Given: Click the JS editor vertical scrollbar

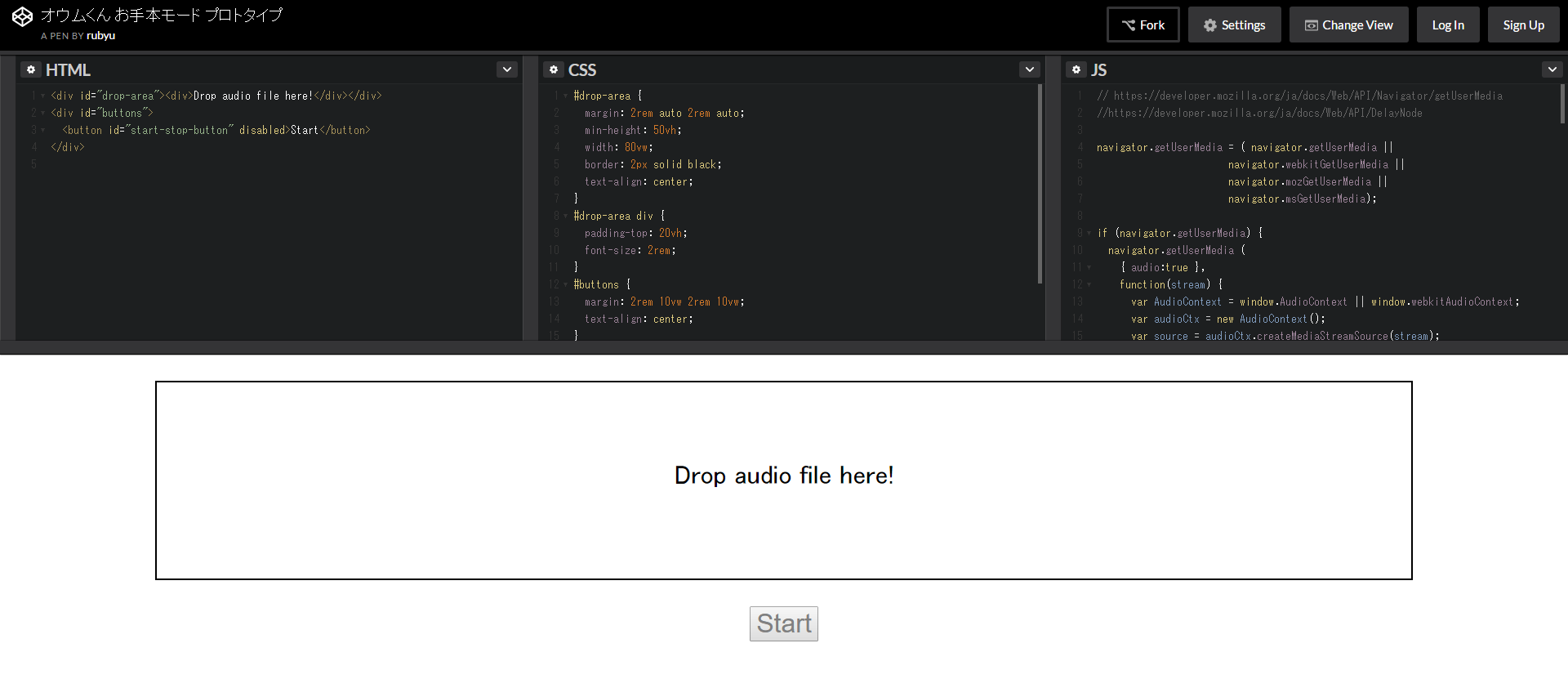Looking at the screenshot, I should click(x=1562, y=104).
